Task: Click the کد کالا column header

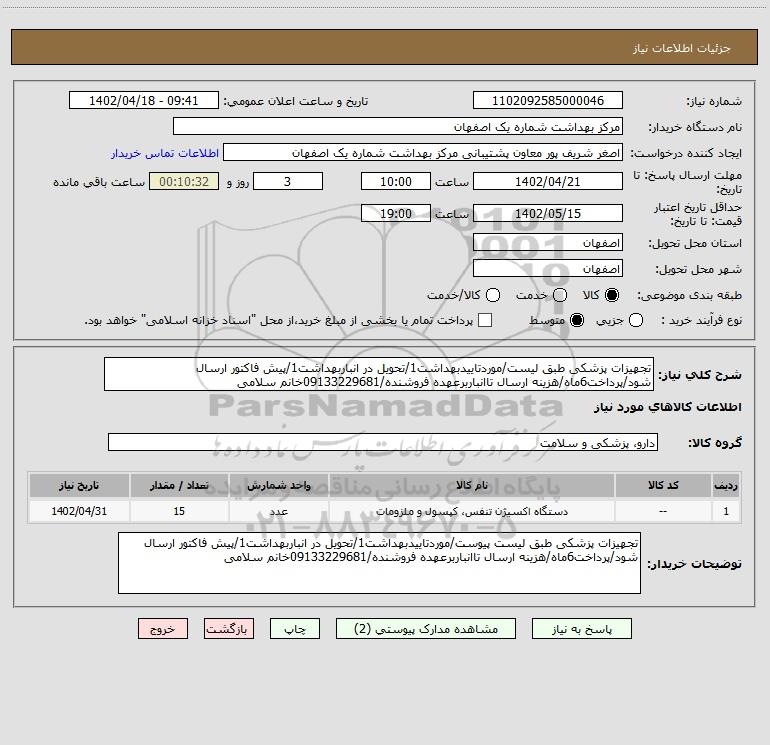Action: [x=663, y=485]
